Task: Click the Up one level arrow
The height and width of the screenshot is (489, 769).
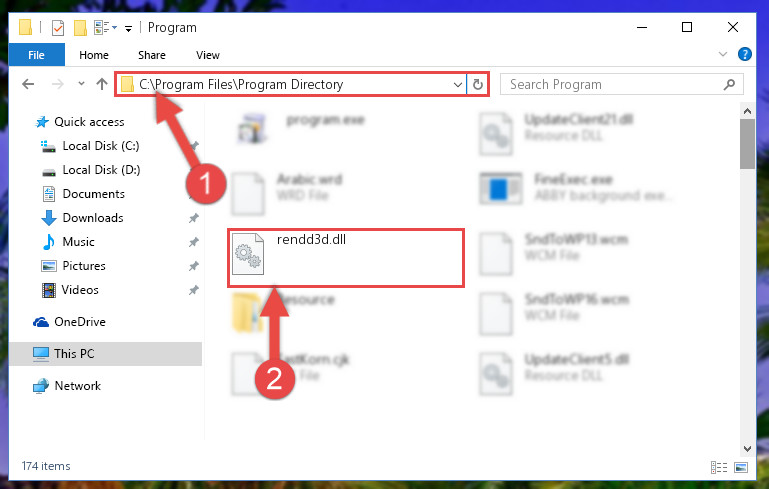Action: [x=102, y=84]
